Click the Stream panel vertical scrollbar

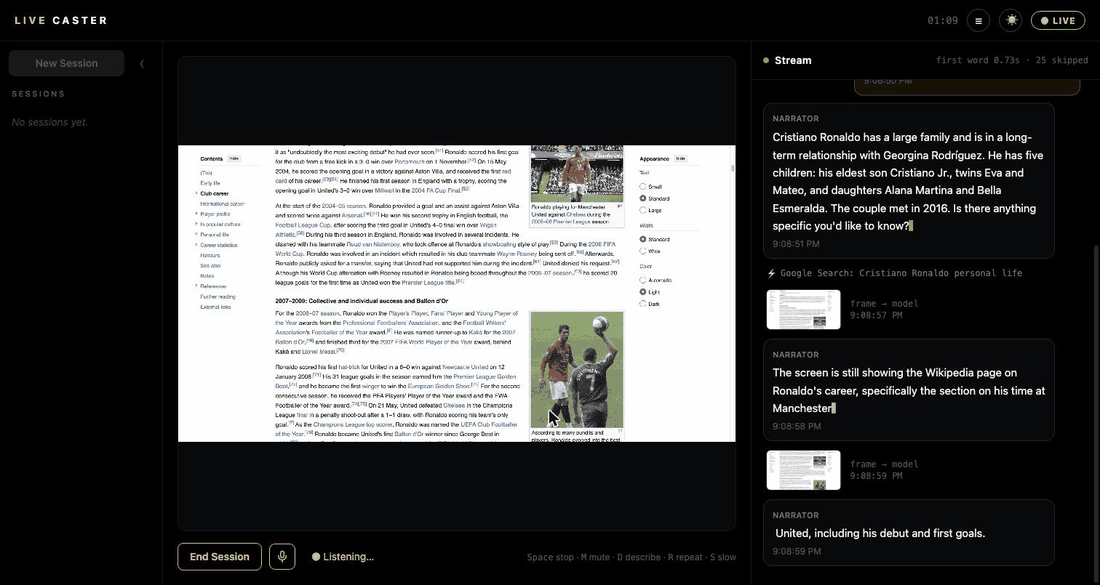pos(1096,414)
